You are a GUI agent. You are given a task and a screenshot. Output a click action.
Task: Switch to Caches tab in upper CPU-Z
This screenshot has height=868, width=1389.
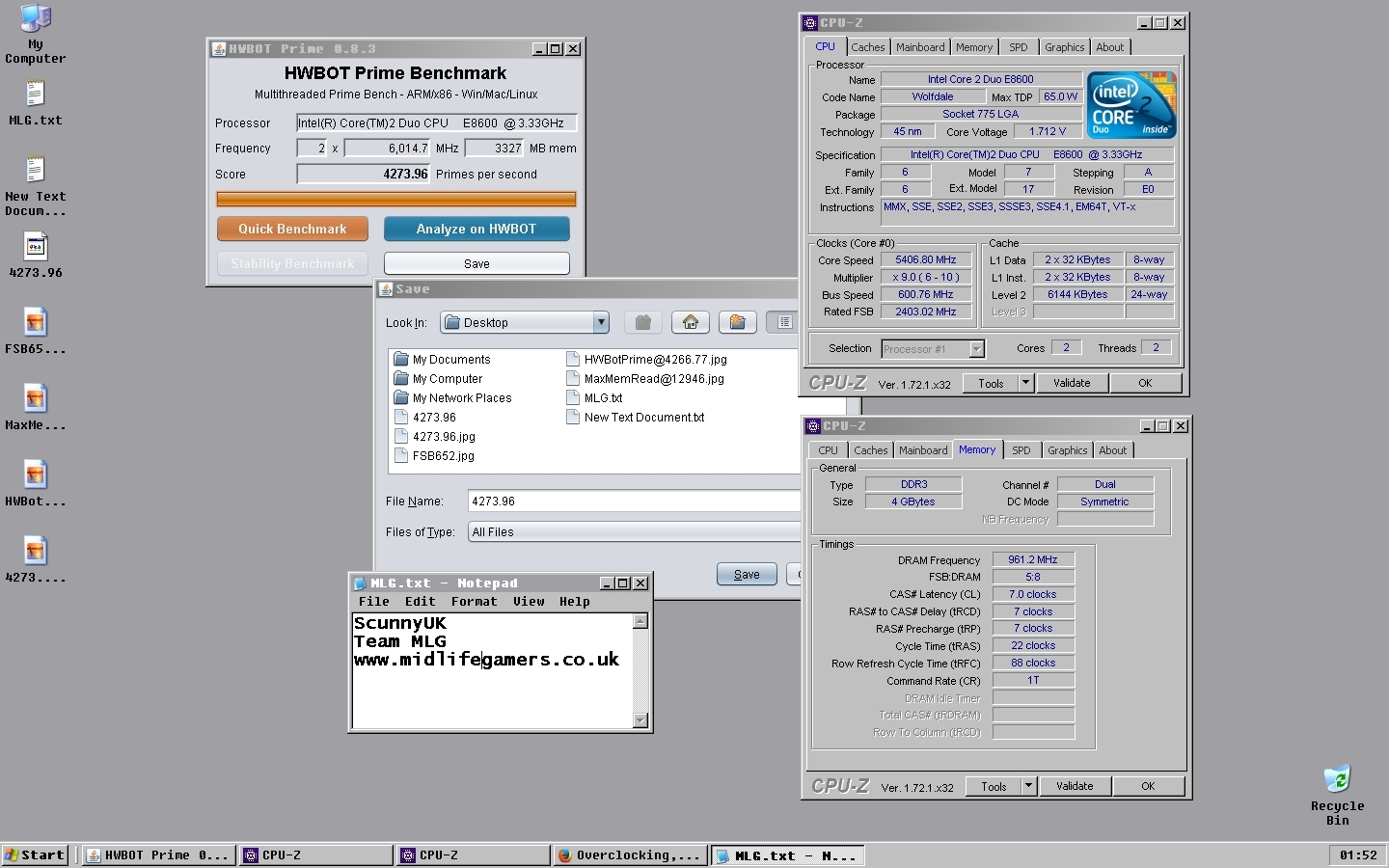point(867,47)
